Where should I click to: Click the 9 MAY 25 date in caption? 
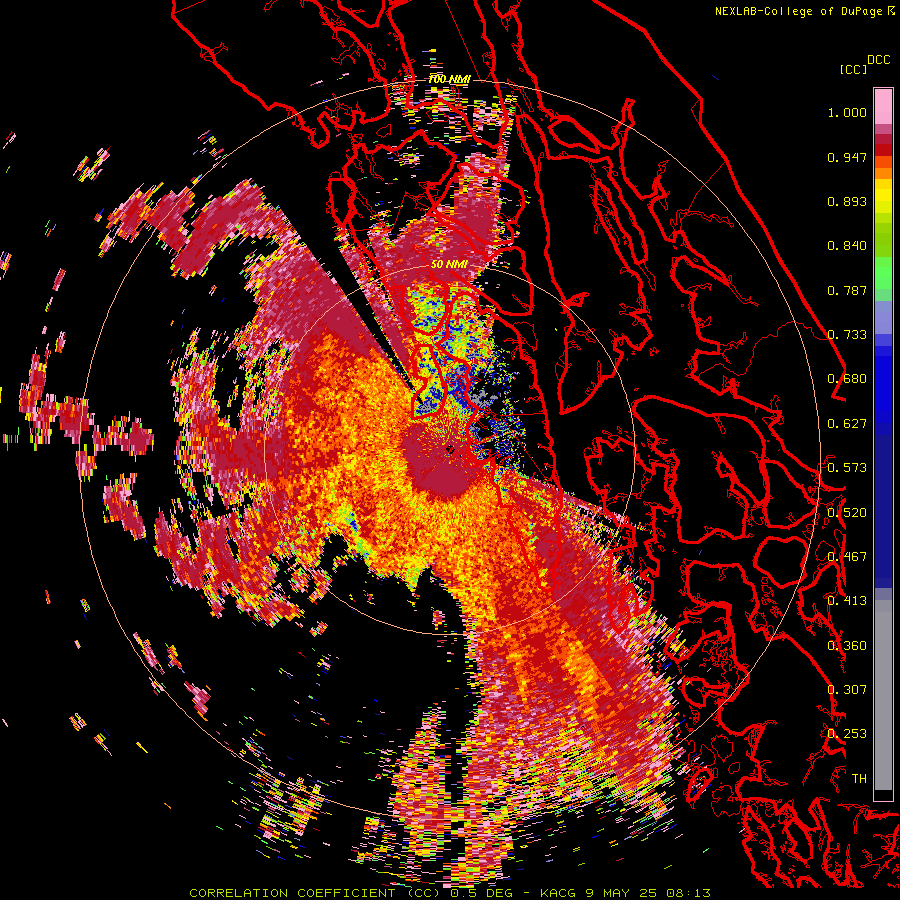tap(619, 893)
